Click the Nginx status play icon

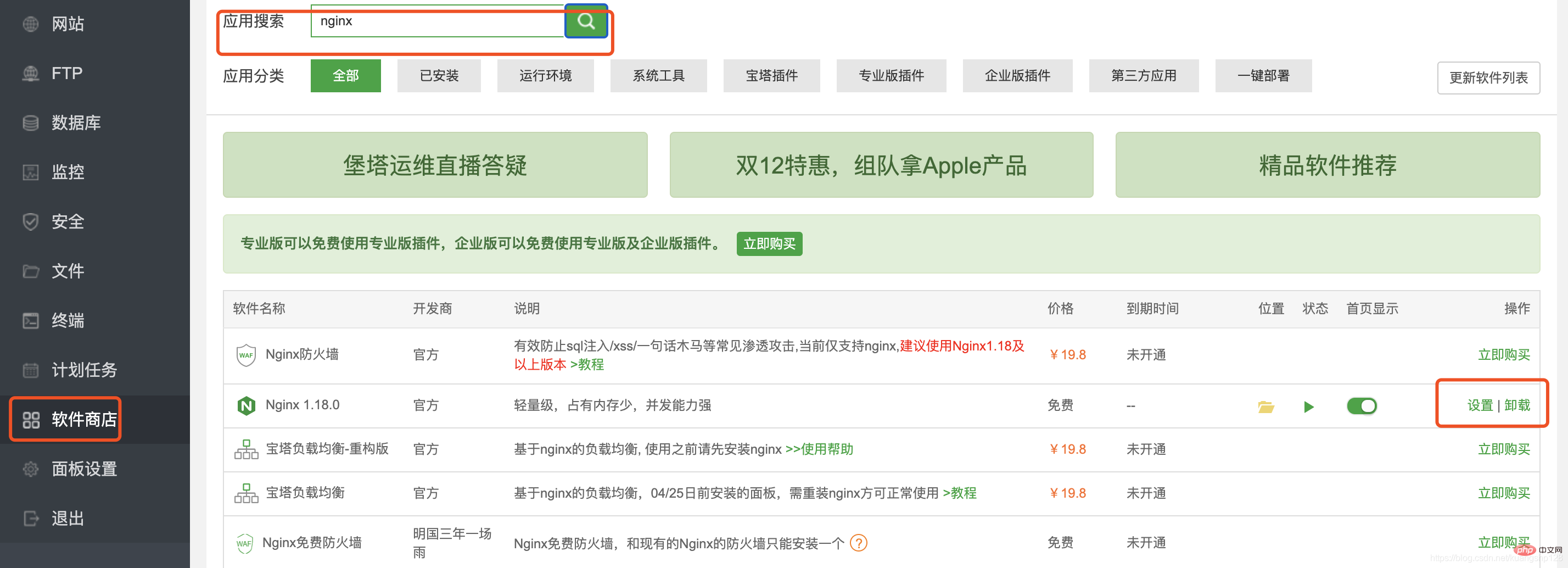click(1309, 406)
